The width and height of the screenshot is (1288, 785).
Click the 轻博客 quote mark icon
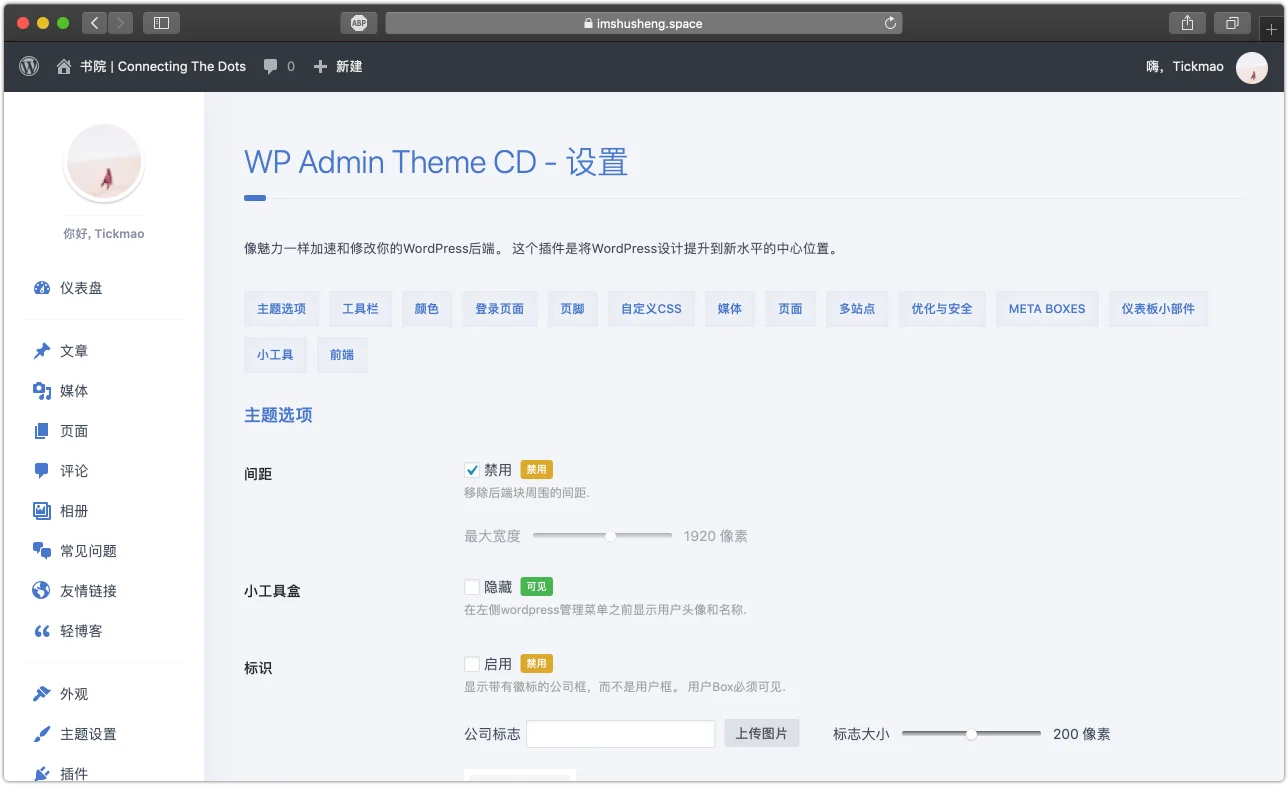click(41, 631)
